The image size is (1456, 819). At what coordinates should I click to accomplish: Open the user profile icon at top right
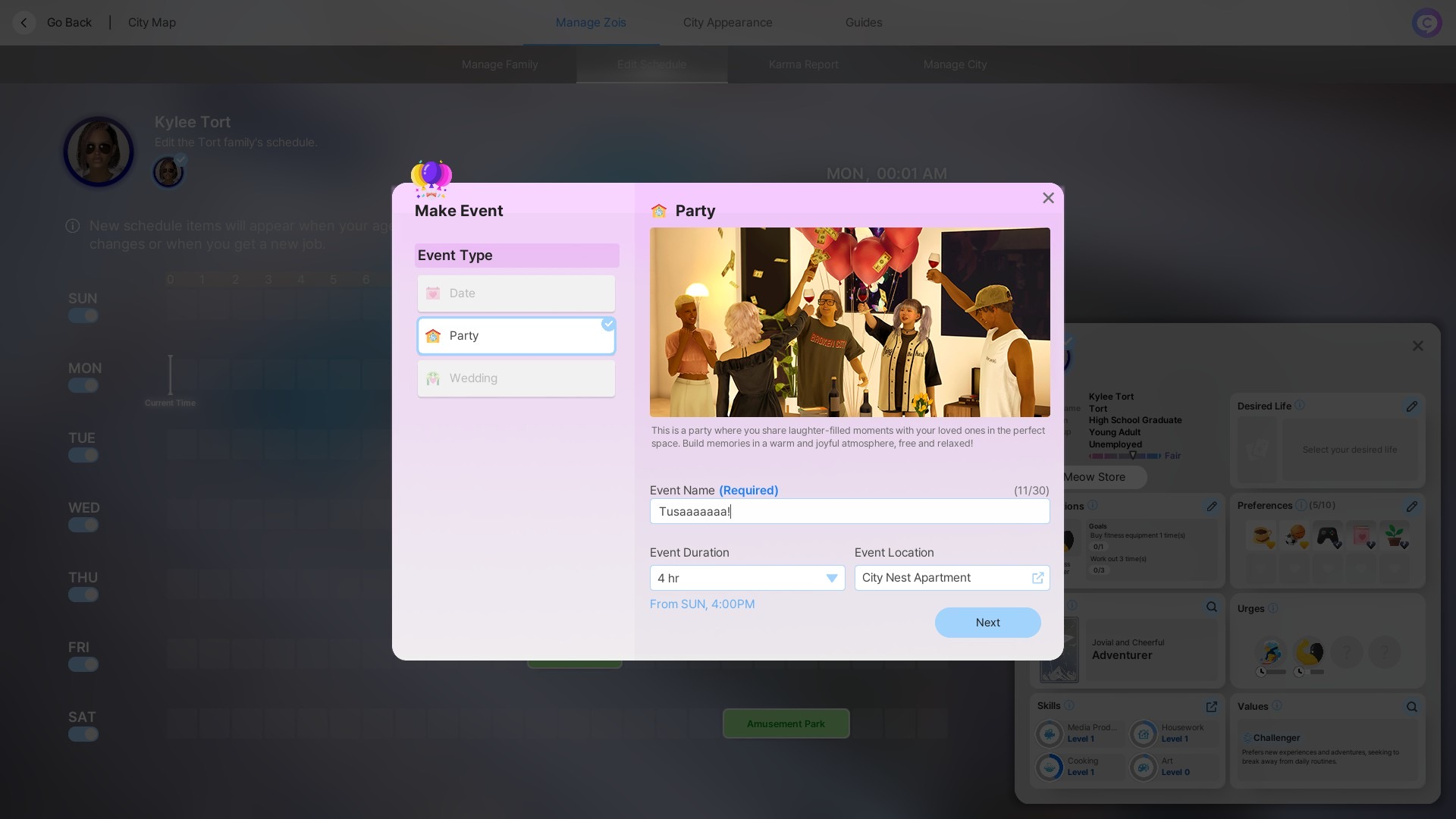click(1426, 23)
